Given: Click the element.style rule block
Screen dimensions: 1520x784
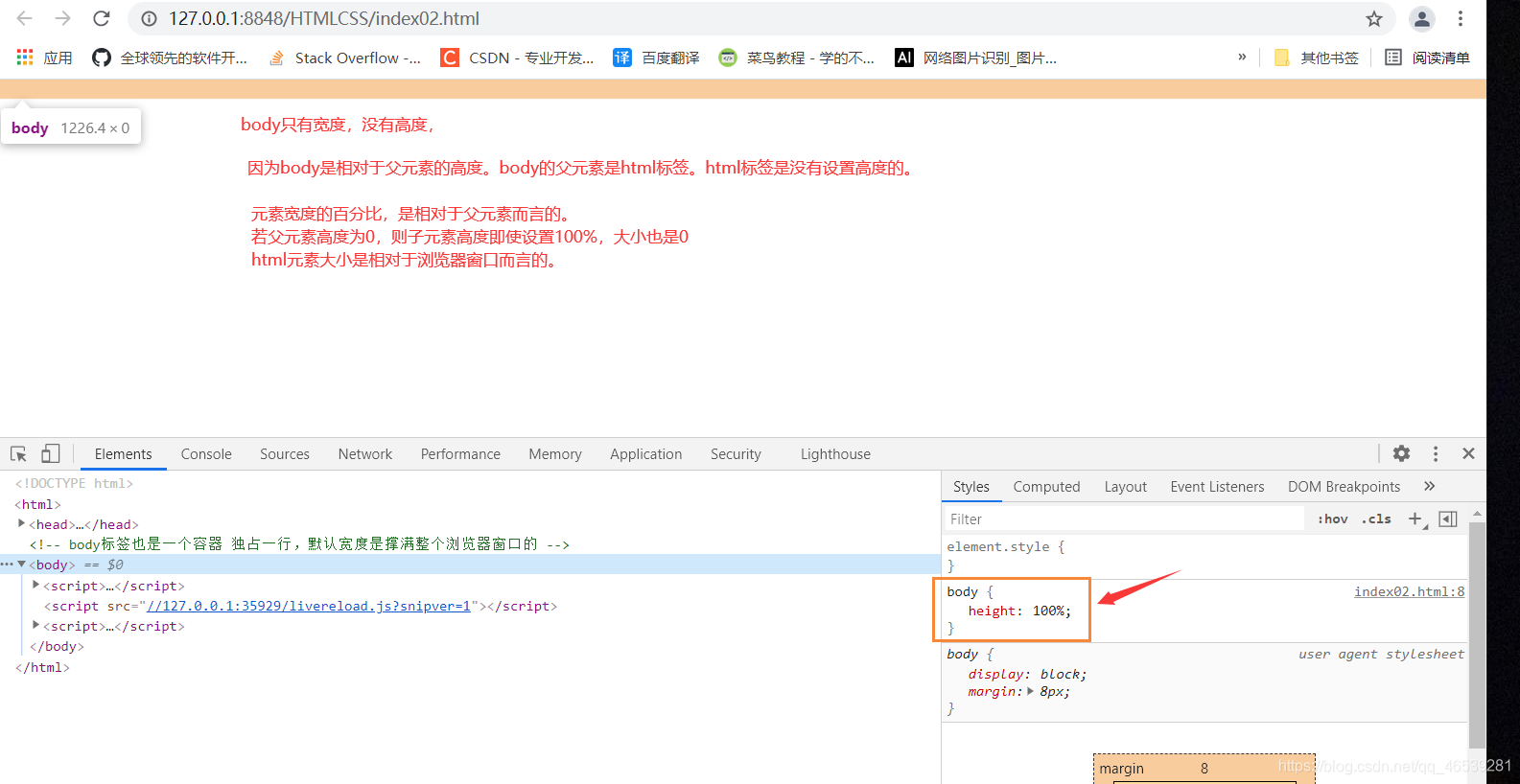Looking at the screenshot, I should click(x=1204, y=556).
